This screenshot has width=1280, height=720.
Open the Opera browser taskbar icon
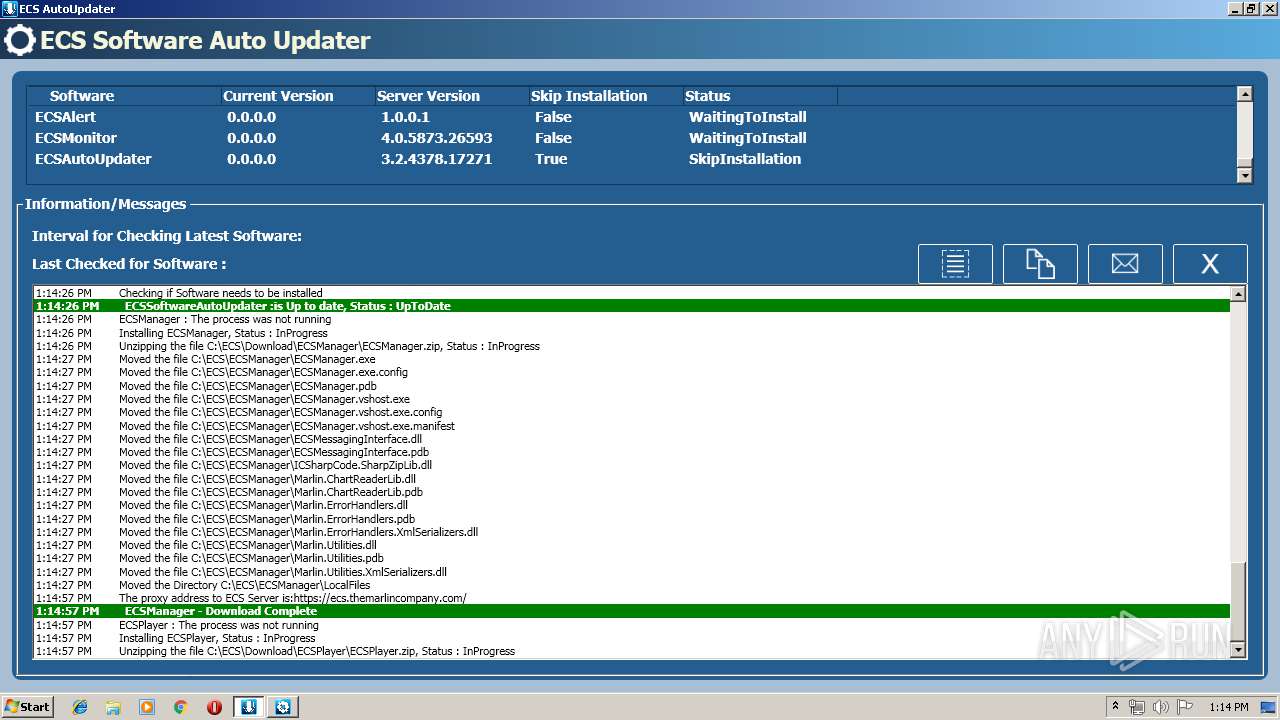point(214,707)
